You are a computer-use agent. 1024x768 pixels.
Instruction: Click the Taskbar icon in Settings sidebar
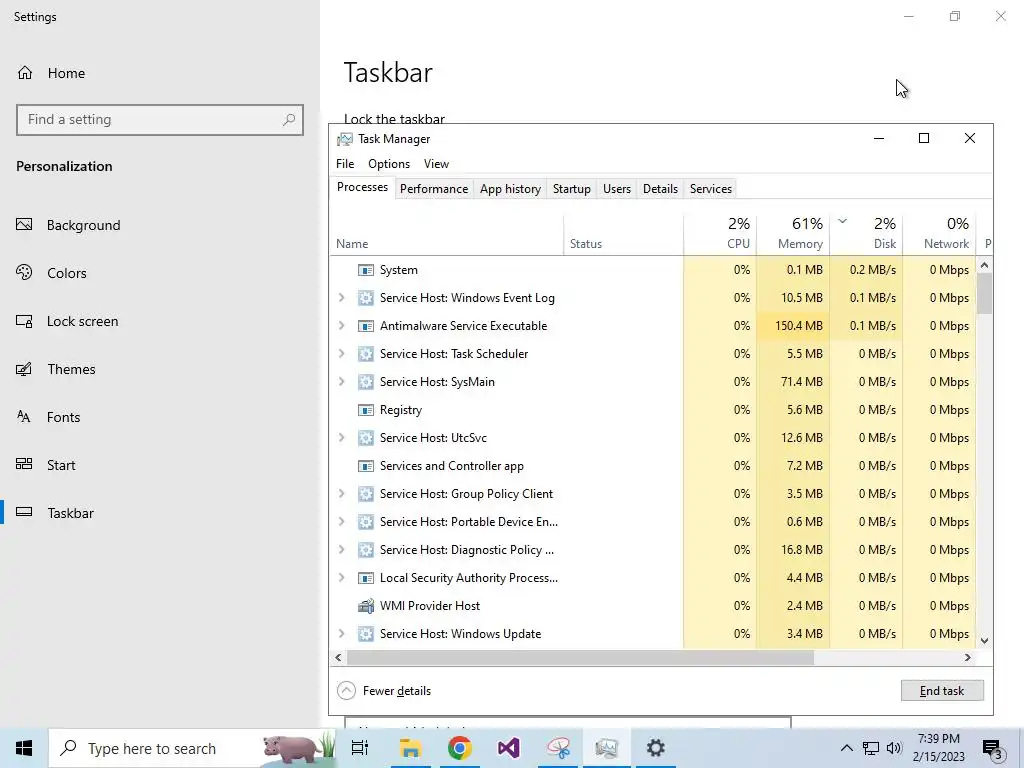[x=24, y=512]
